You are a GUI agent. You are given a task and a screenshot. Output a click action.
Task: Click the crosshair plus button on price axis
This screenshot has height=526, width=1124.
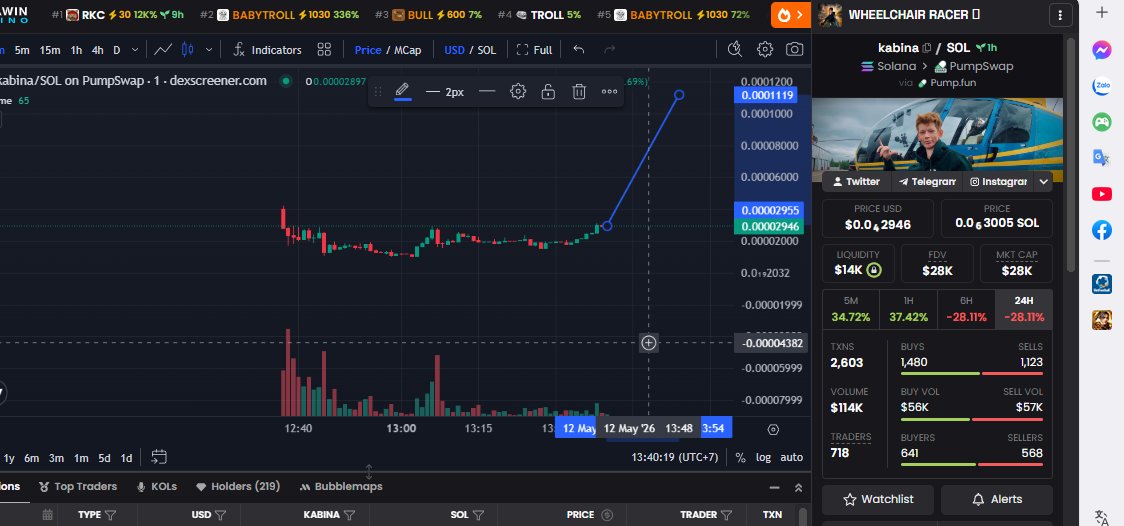(648, 343)
